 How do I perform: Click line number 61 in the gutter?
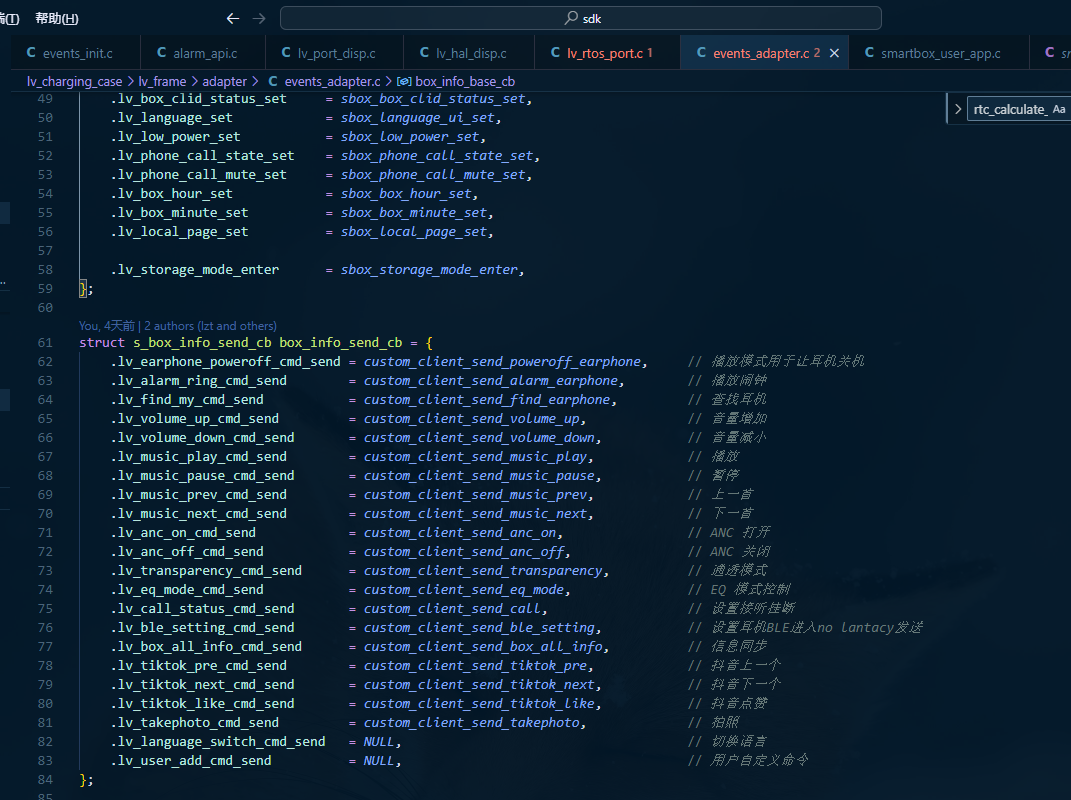click(x=45, y=343)
